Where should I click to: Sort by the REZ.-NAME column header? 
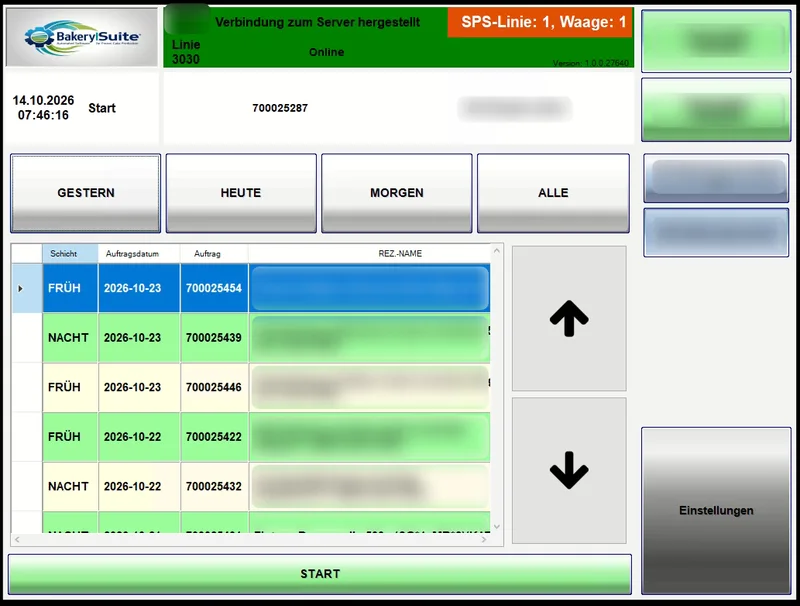(369, 254)
